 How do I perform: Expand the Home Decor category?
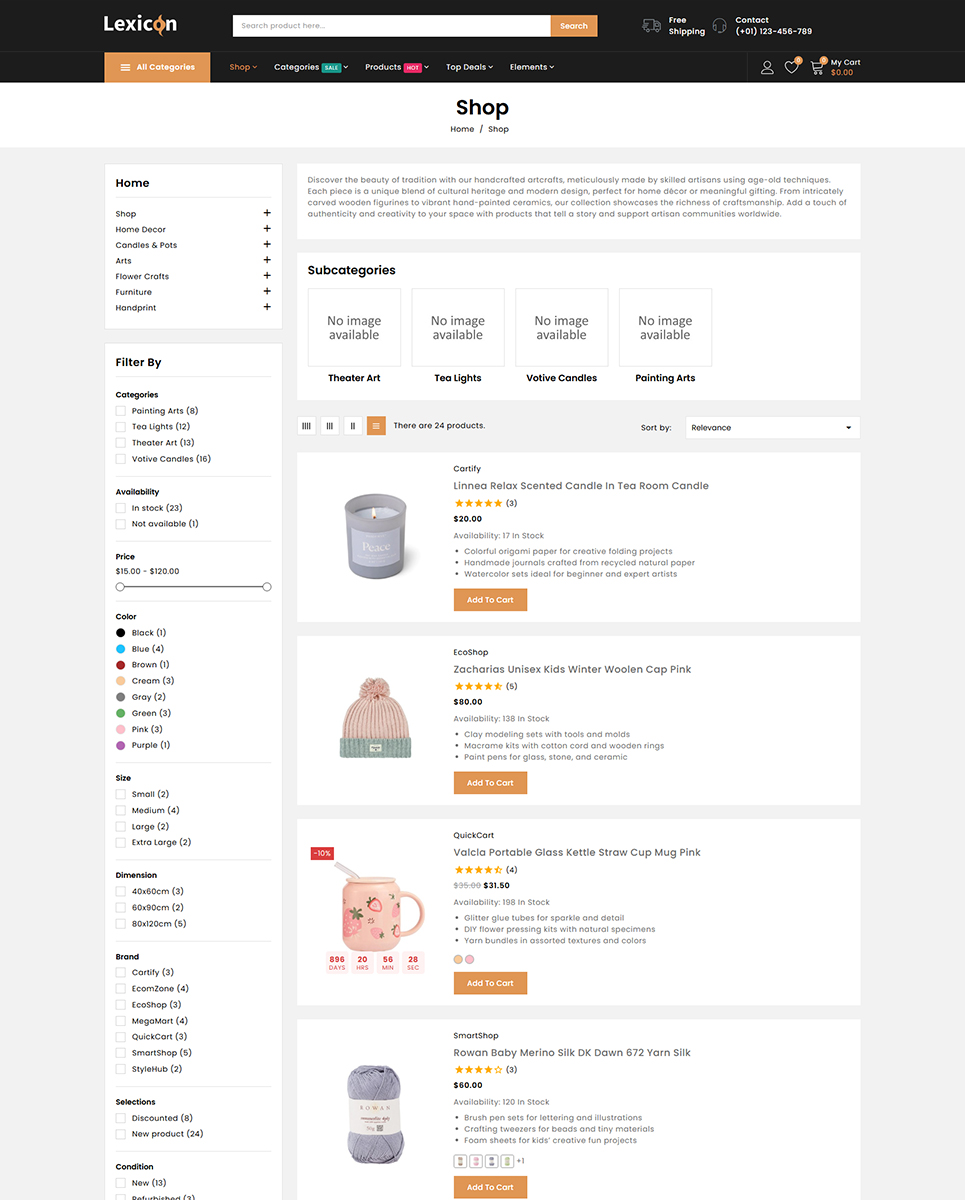point(267,229)
